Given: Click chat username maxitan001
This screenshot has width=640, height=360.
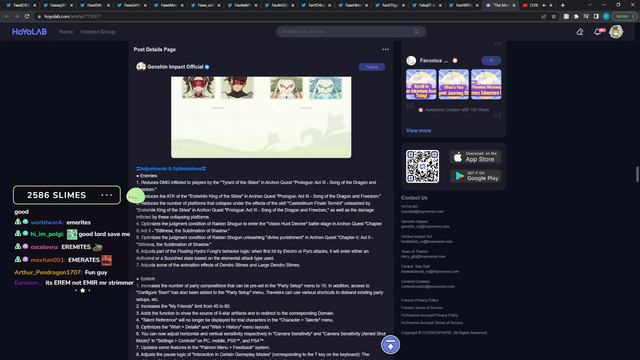Looking at the screenshot, I should 48,260.
